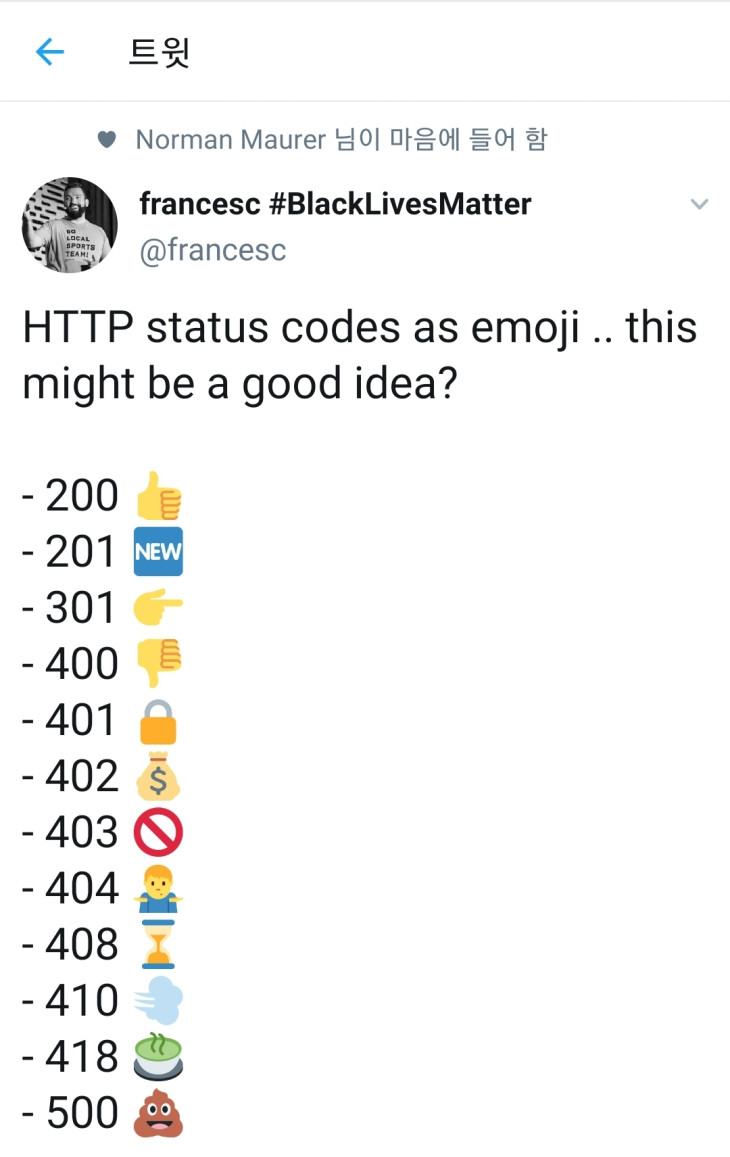This screenshot has height=1157, width=730.
Task: Click the shrugging person emoji beside 404
Action: 158,887
